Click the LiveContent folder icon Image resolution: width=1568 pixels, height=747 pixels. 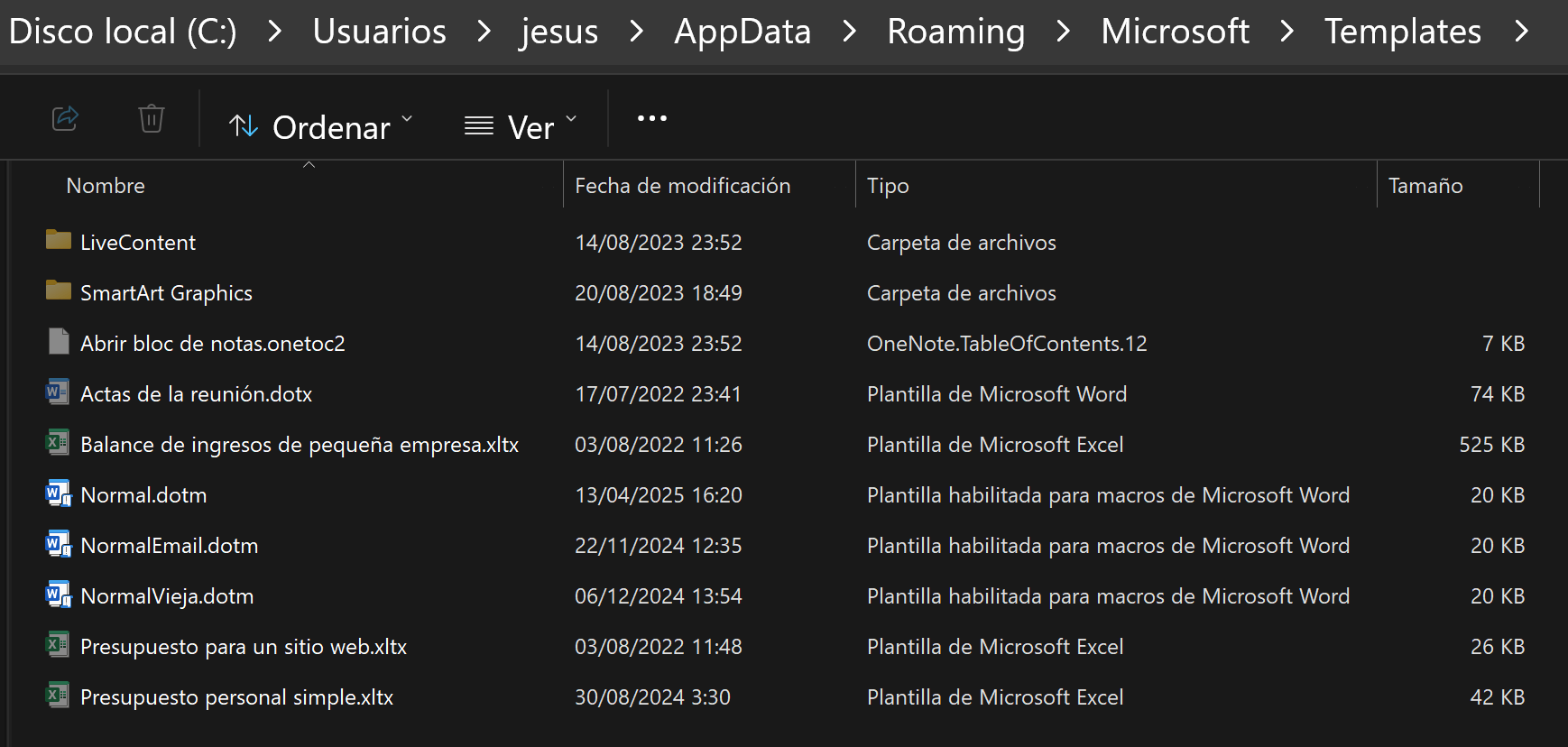[59, 240]
